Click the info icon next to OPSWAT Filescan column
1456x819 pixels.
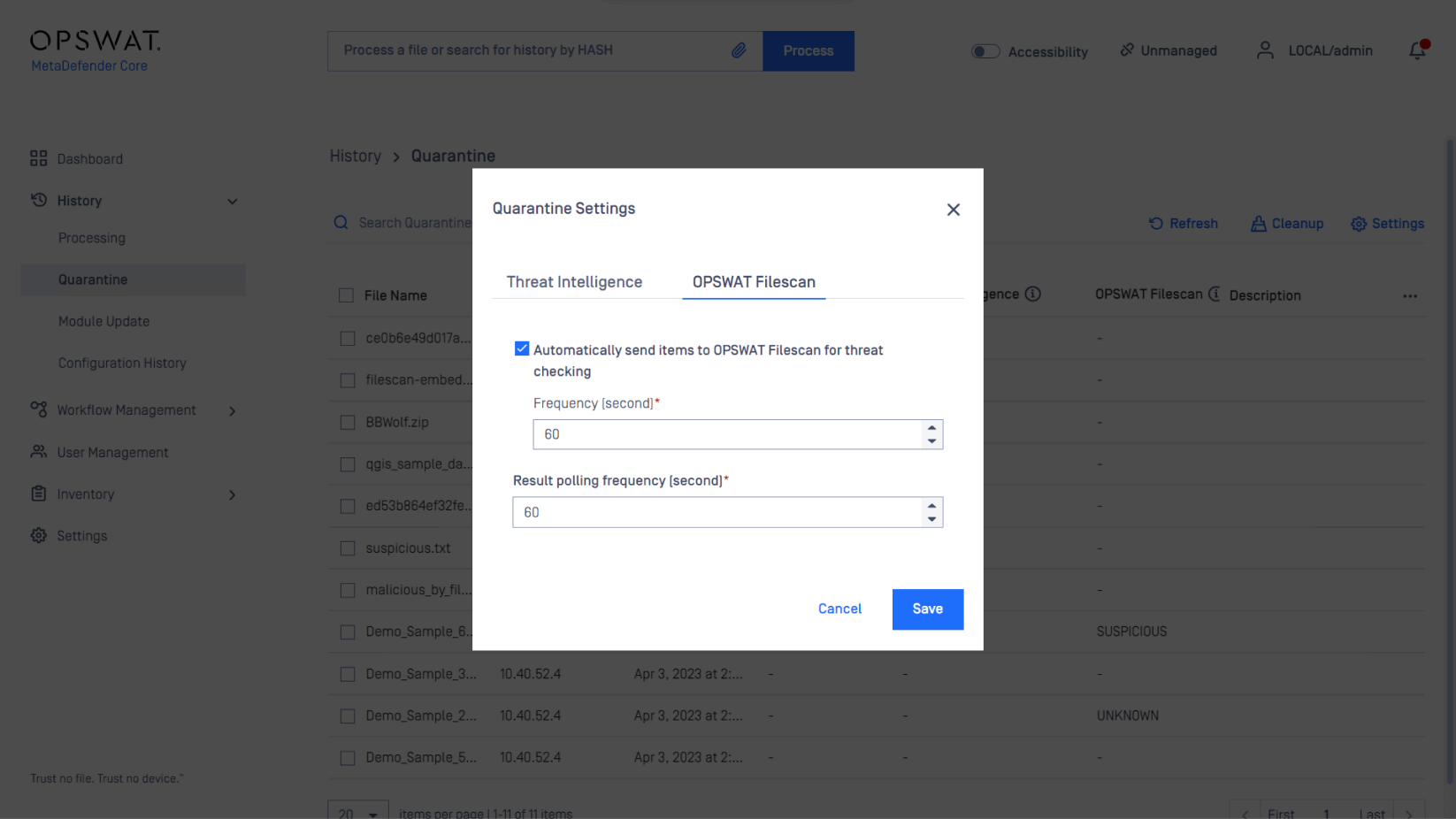click(1215, 294)
